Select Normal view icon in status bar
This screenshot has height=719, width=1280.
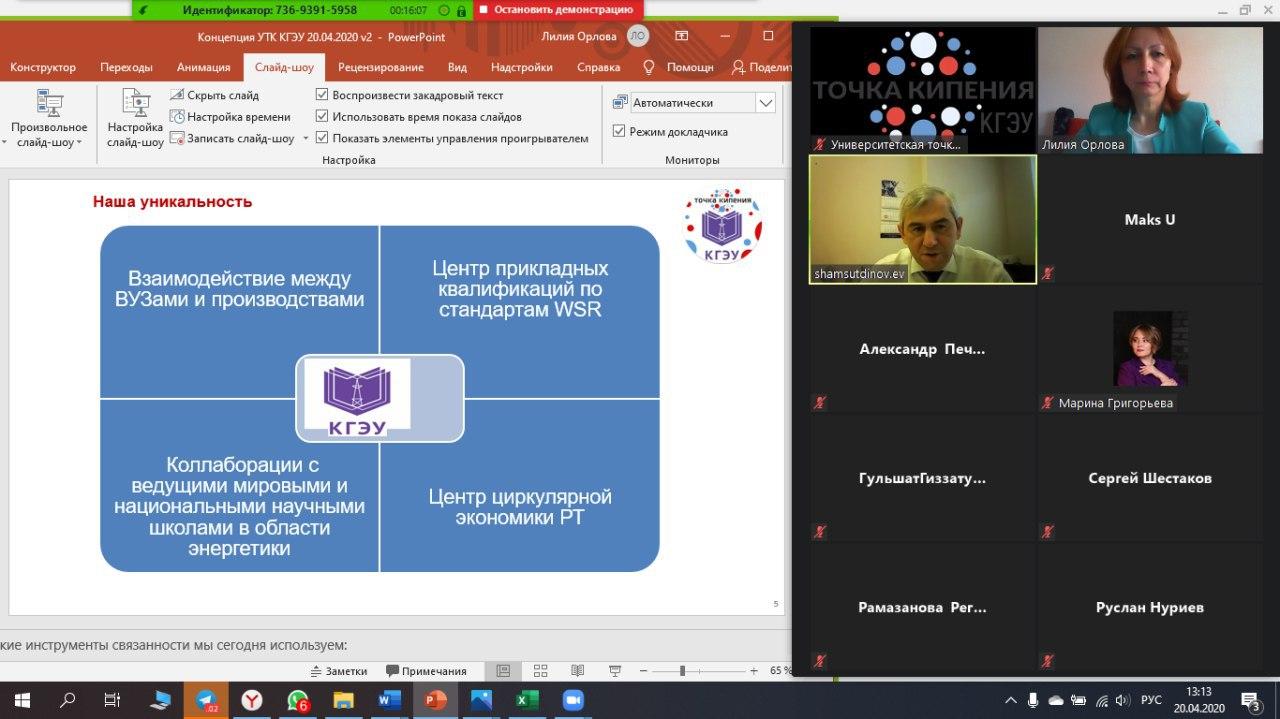pyautogui.click(x=503, y=671)
